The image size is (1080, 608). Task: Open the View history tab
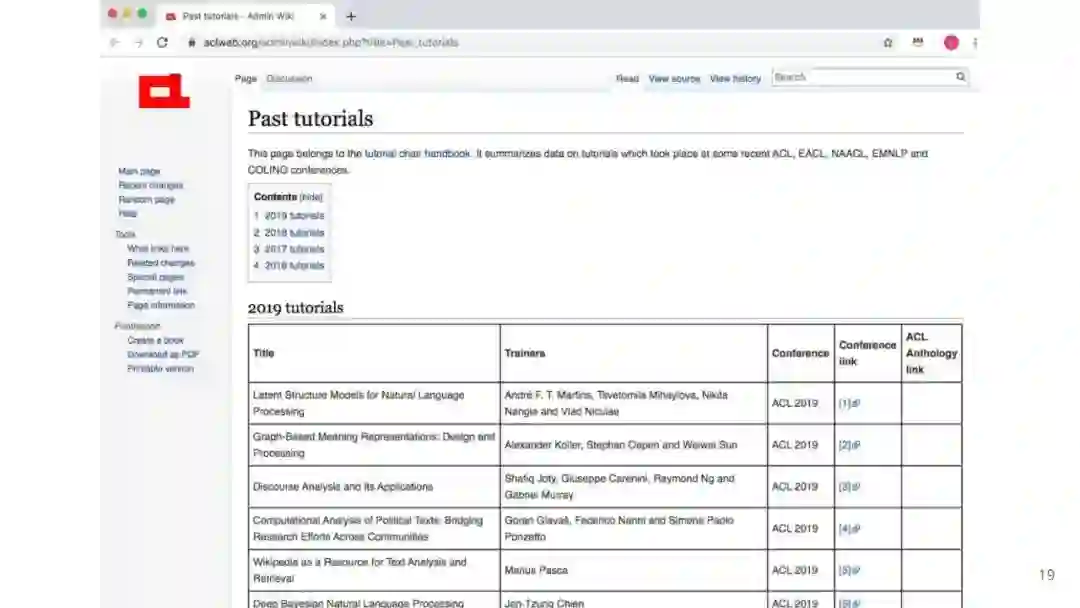tap(735, 78)
